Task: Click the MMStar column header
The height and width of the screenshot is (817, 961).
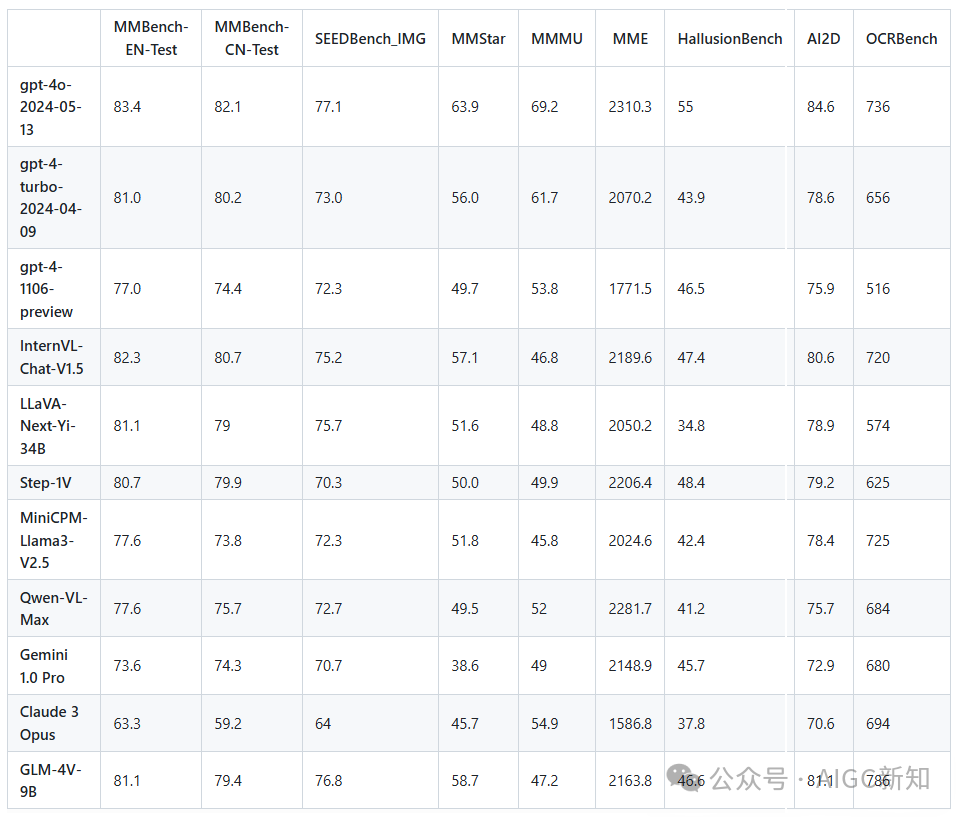Action: click(x=478, y=39)
